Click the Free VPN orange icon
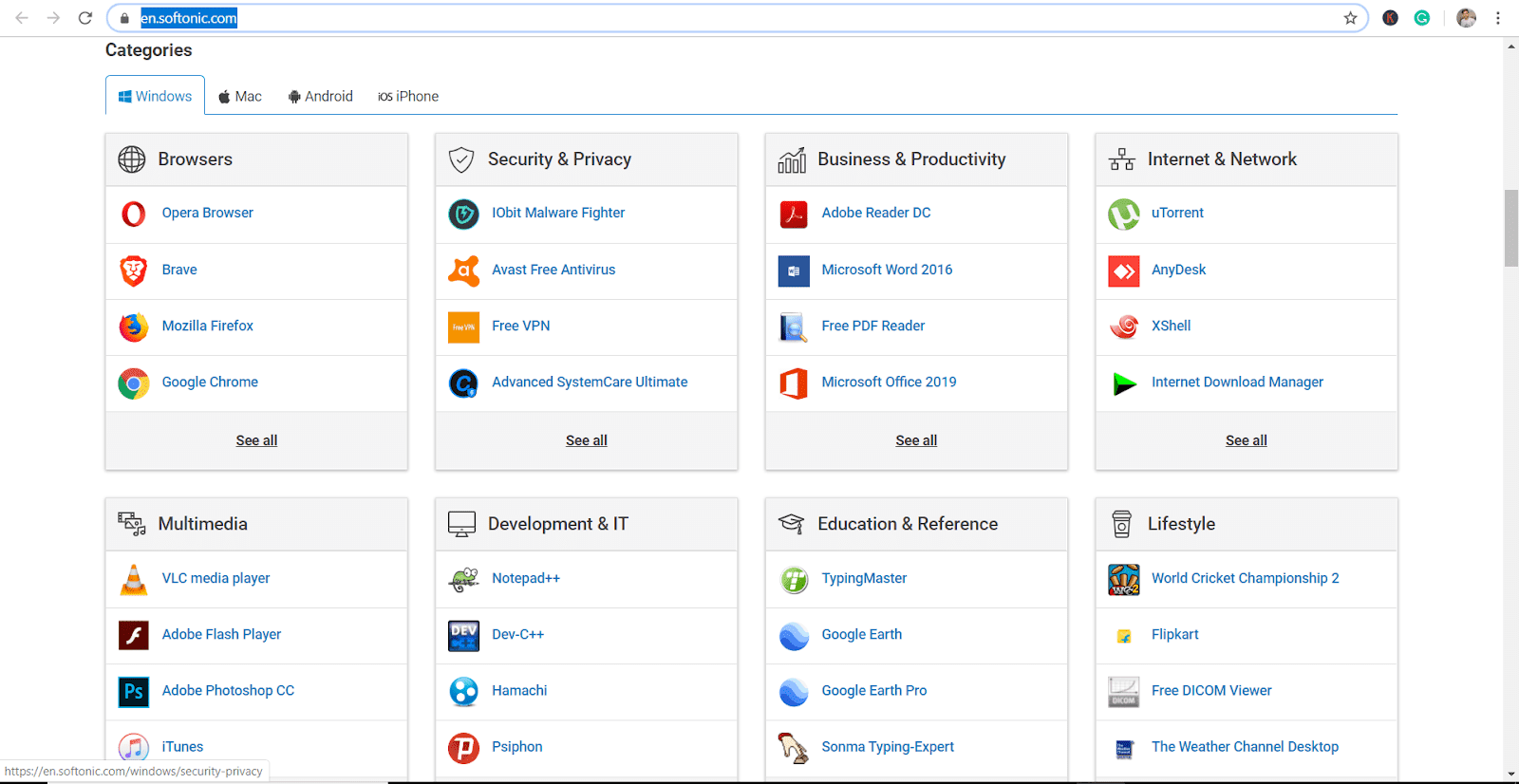Viewport: 1519px width, 784px height. click(463, 327)
